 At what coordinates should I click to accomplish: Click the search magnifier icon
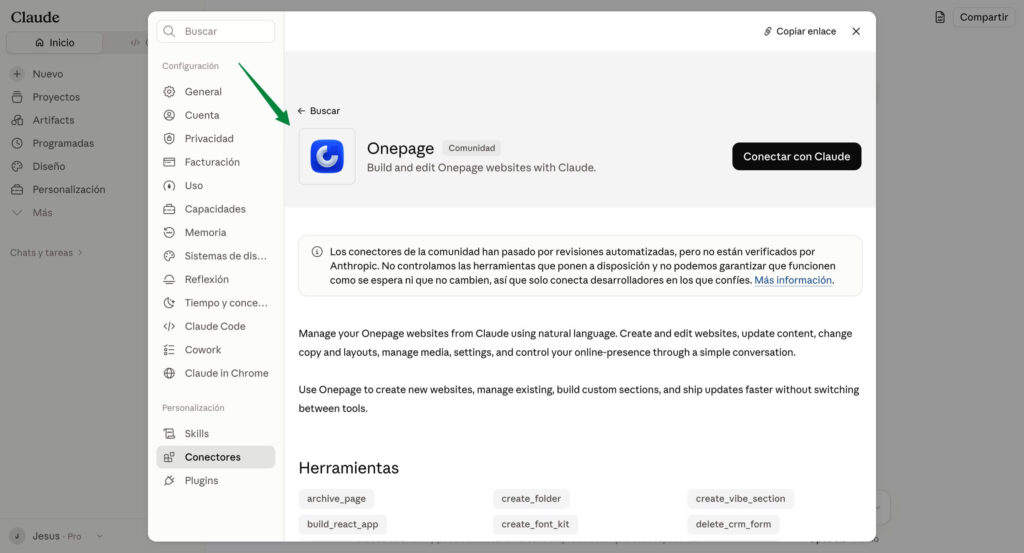click(x=169, y=31)
